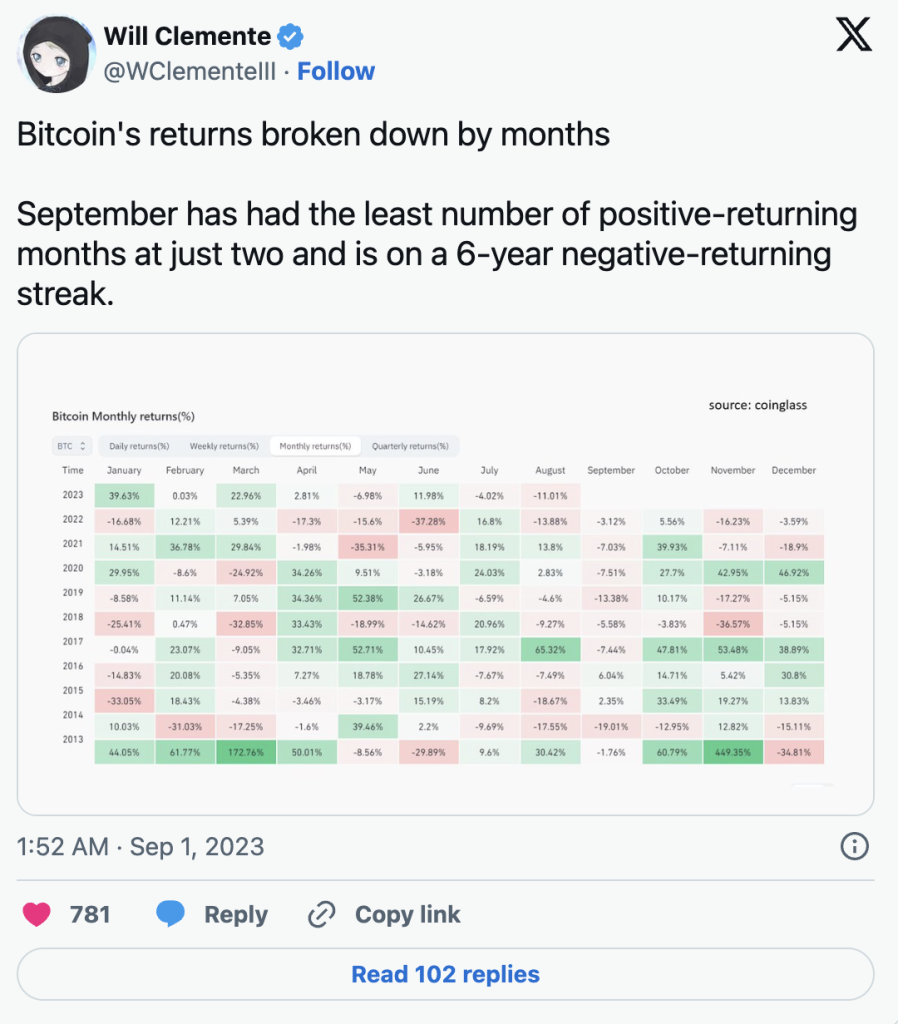898x1024 pixels.
Task: Click the X logo
Action: [x=853, y=37]
